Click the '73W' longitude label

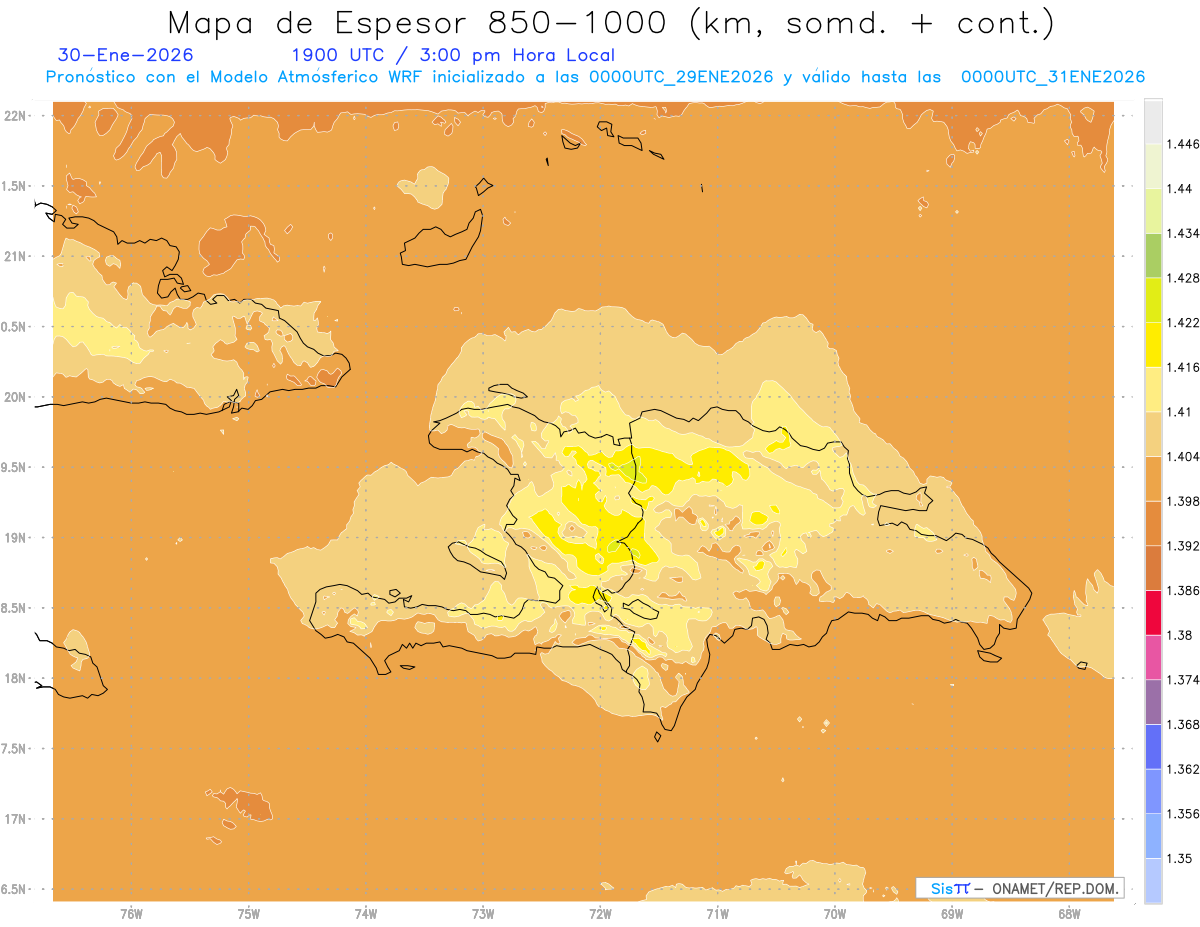(x=483, y=914)
